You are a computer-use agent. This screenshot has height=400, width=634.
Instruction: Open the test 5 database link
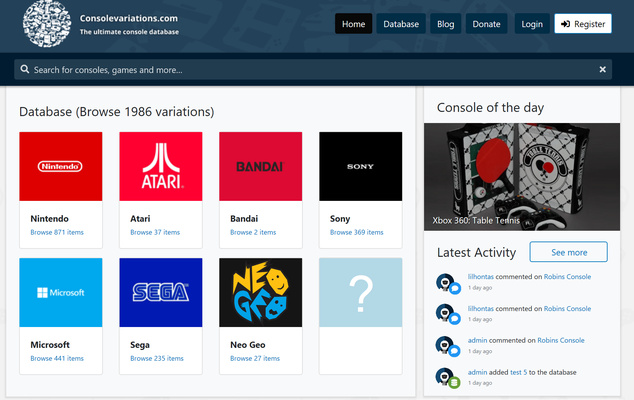click(x=518, y=372)
